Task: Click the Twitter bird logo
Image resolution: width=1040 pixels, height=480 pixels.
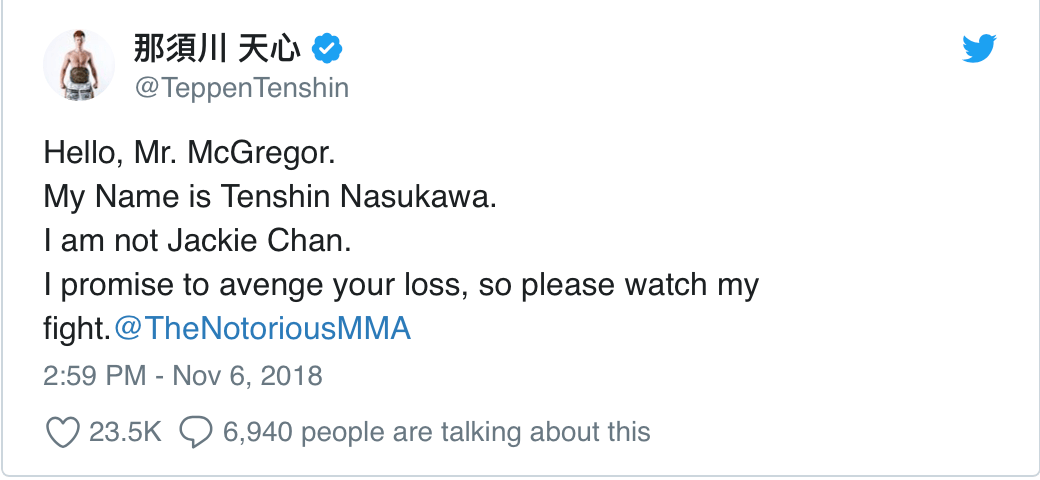Action: pos(980,48)
